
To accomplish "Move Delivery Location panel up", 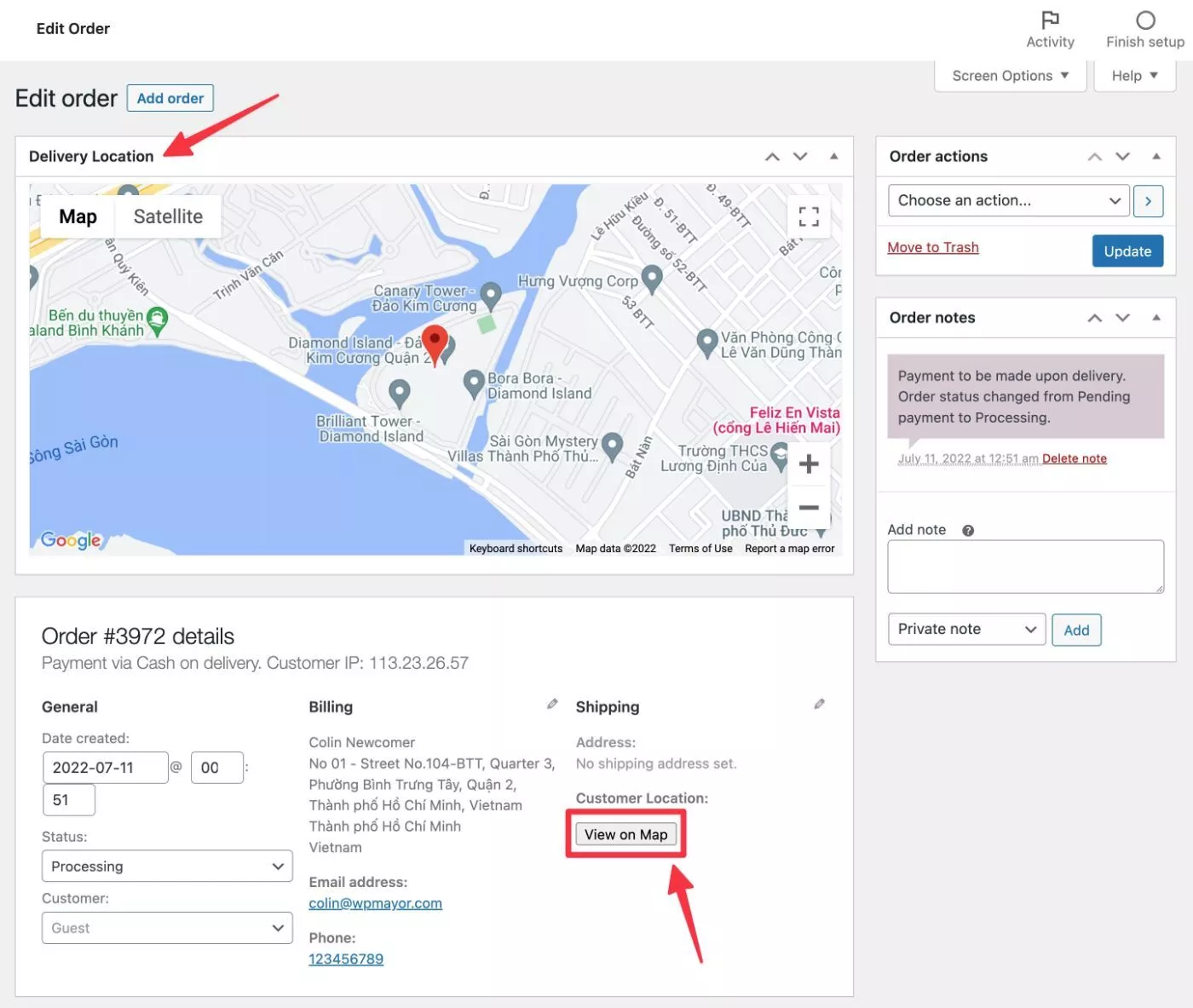I will [x=772, y=156].
